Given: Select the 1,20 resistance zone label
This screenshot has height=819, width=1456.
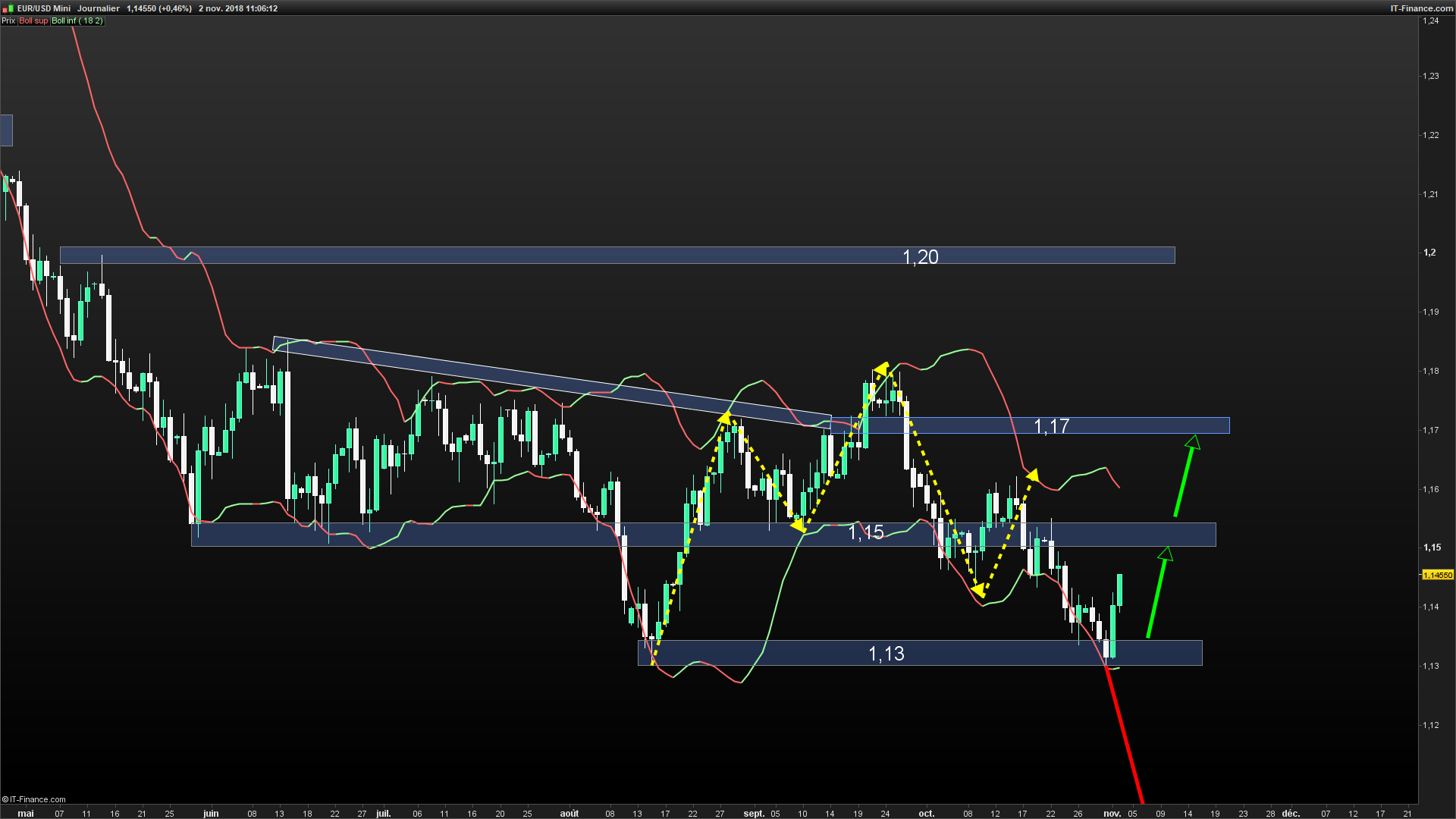Looking at the screenshot, I should pos(920,257).
